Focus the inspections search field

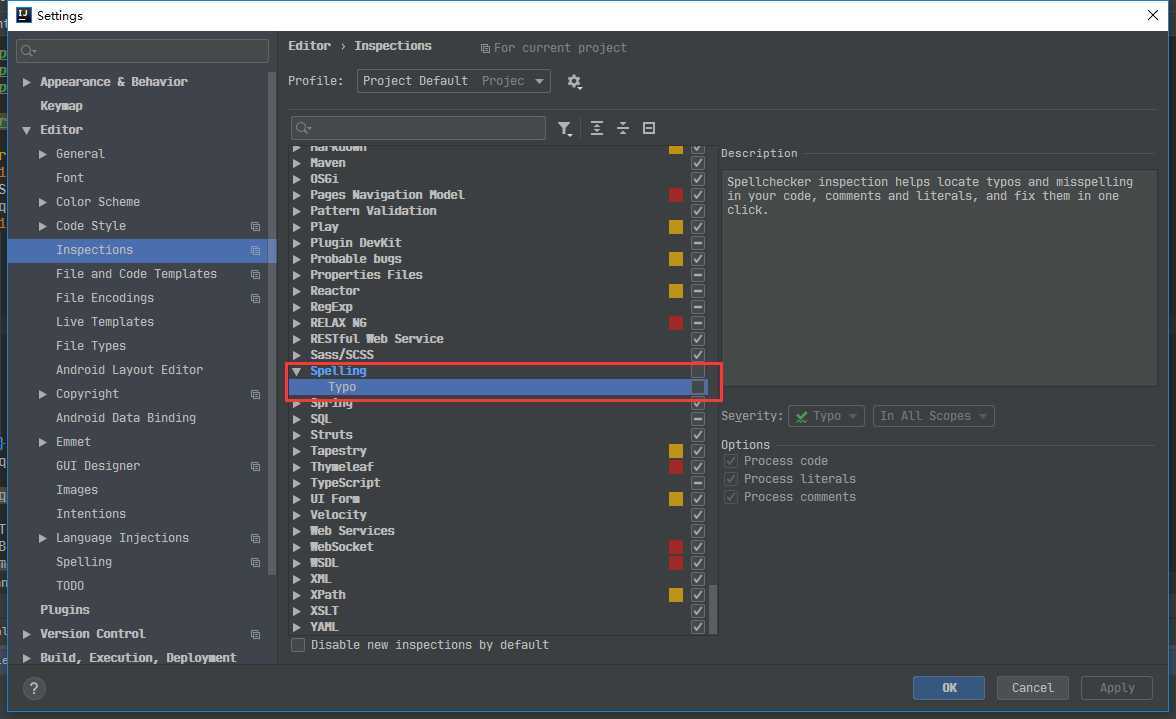click(x=418, y=128)
